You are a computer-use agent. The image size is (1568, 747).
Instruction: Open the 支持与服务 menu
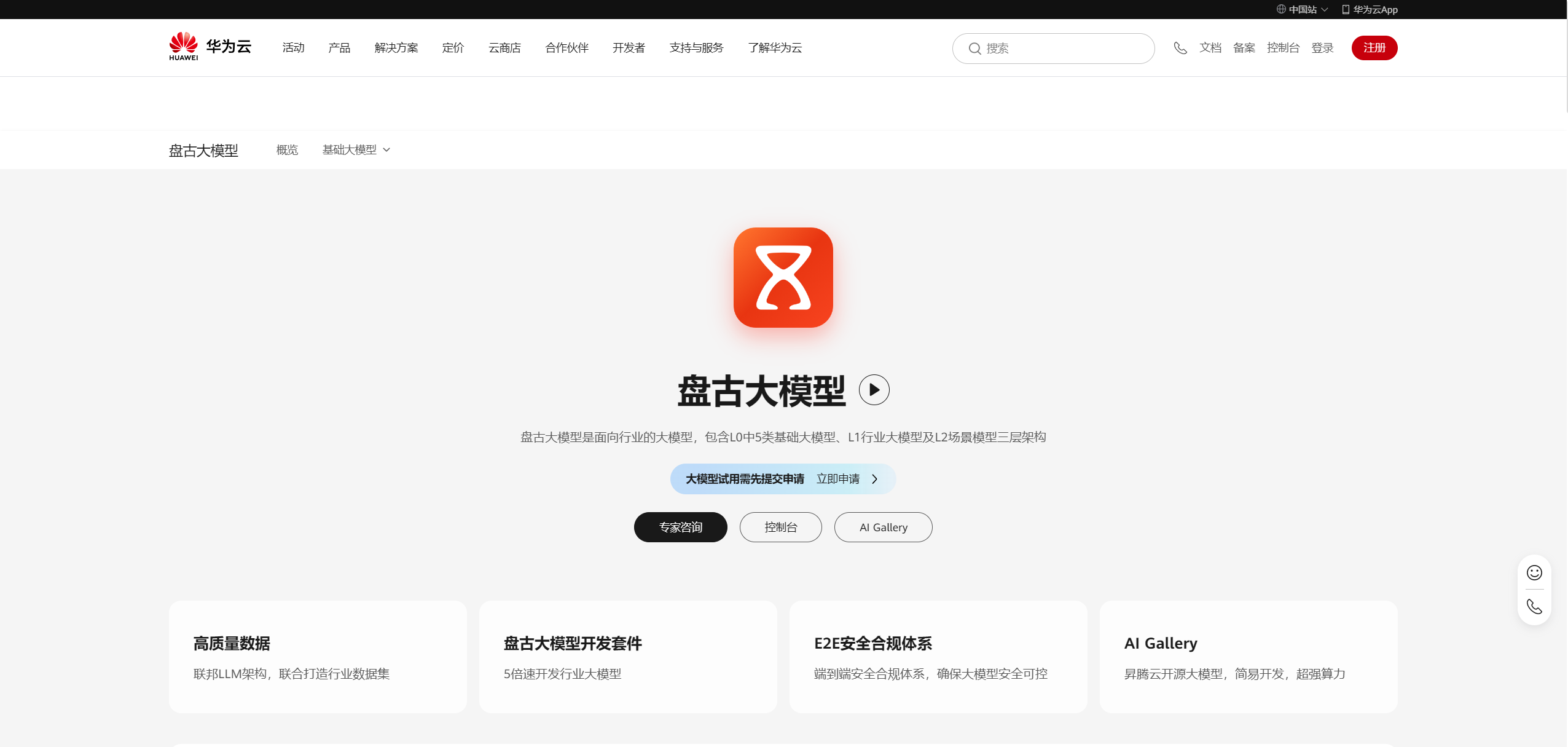pyautogui.click(x=696, y=47)
